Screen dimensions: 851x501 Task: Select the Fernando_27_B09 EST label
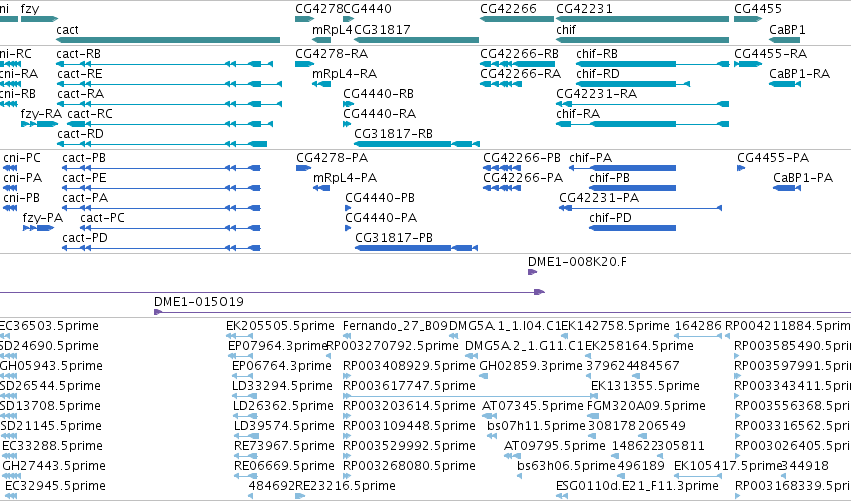(396, 326)
